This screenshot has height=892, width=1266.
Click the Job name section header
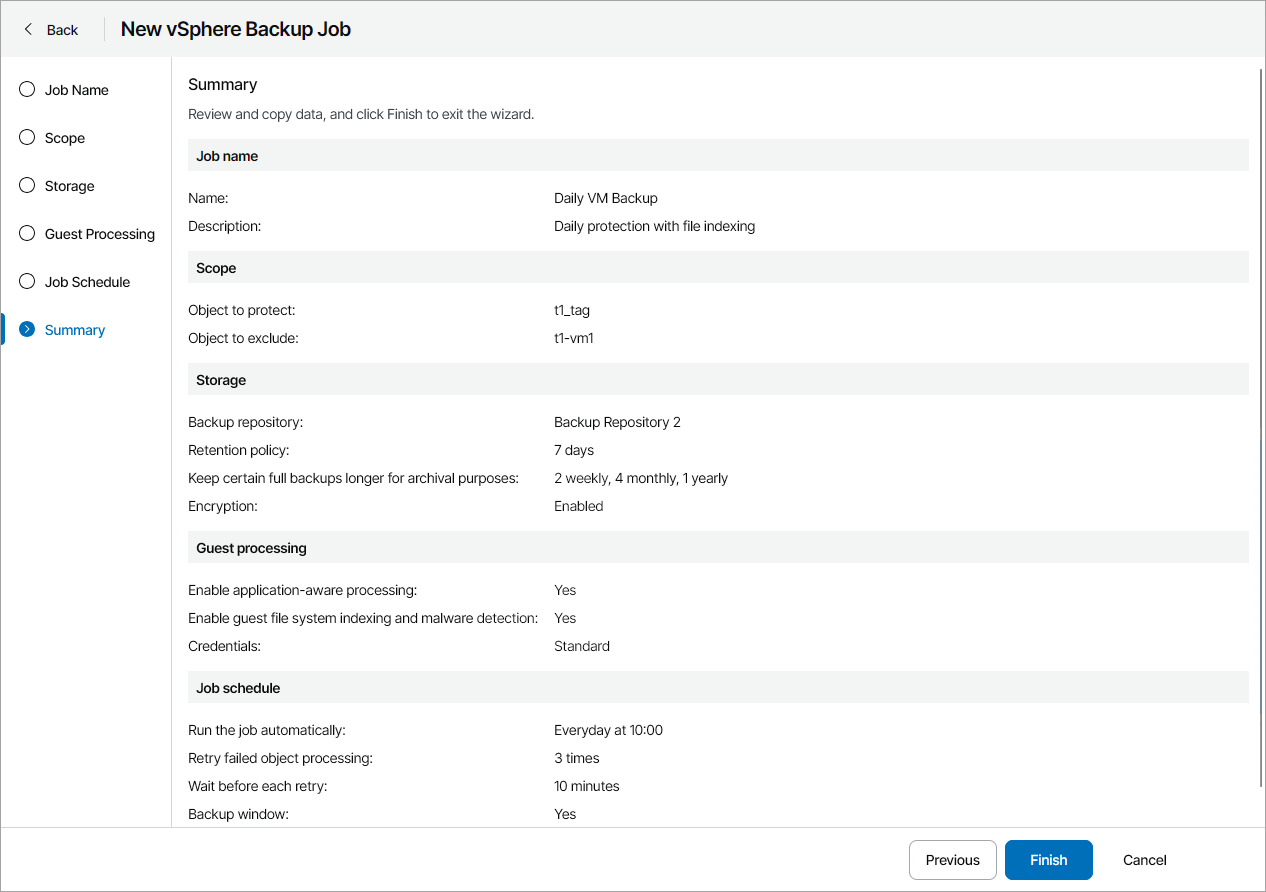coord(718,156)
